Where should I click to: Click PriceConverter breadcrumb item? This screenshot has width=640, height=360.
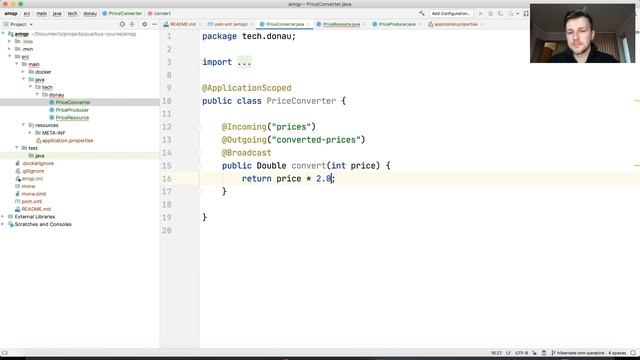coord(122,13)
